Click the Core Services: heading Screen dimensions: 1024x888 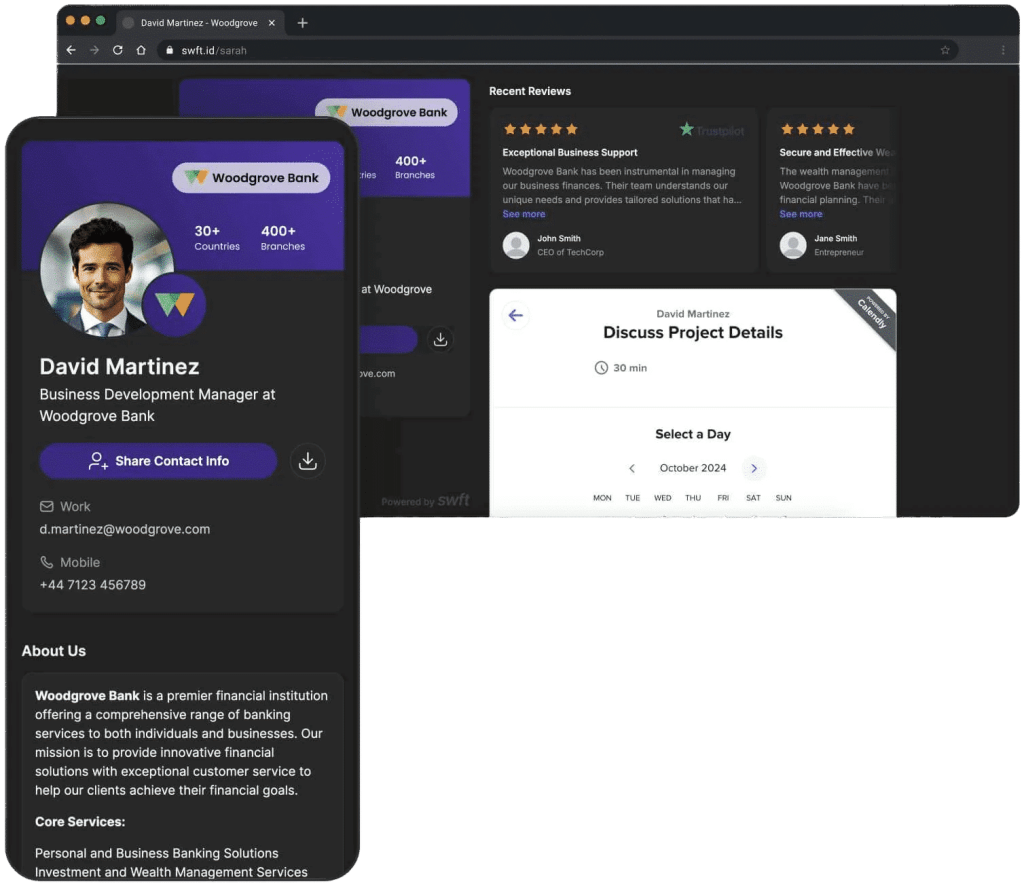coord(80,822)
